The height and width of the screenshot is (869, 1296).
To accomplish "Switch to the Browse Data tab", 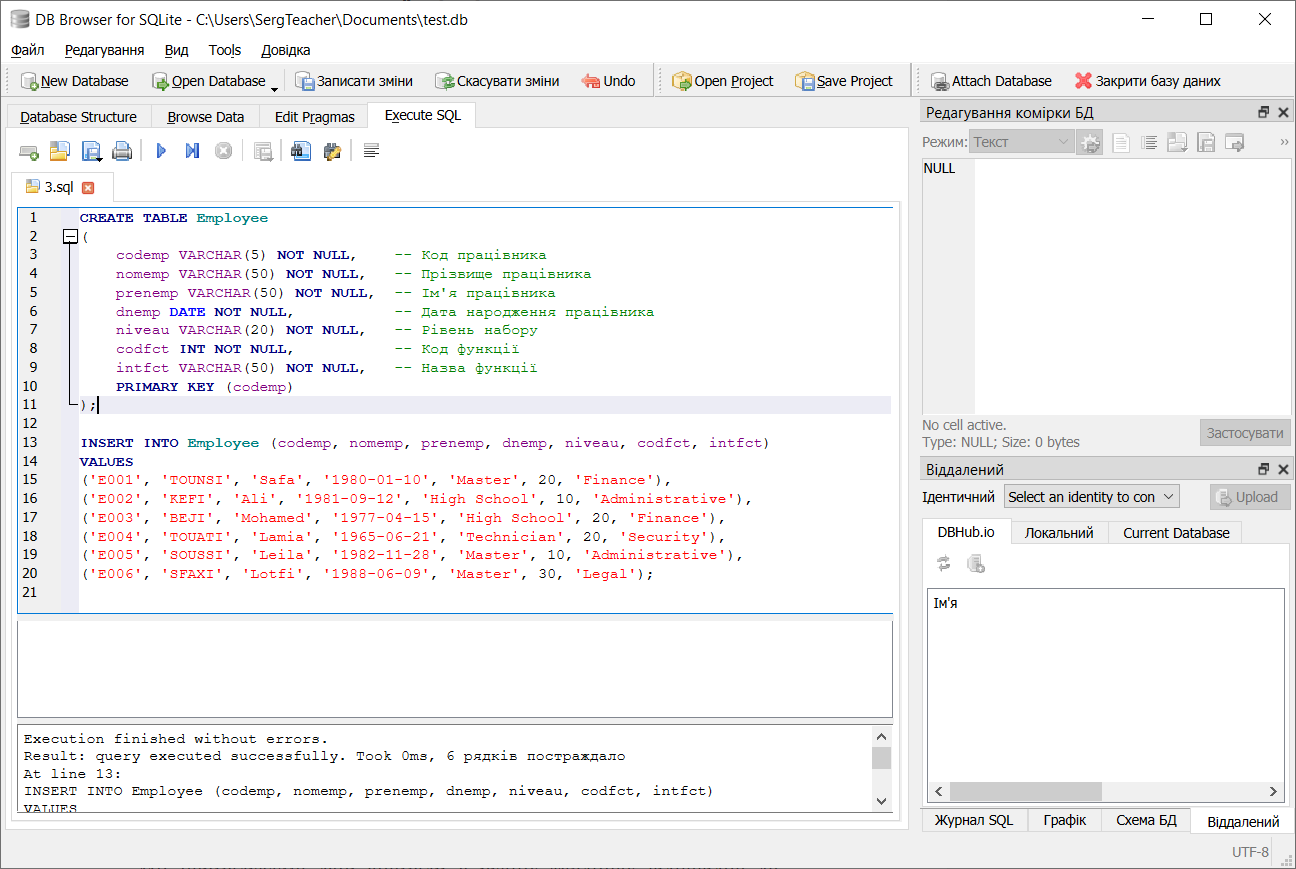I will pos(205,116).
